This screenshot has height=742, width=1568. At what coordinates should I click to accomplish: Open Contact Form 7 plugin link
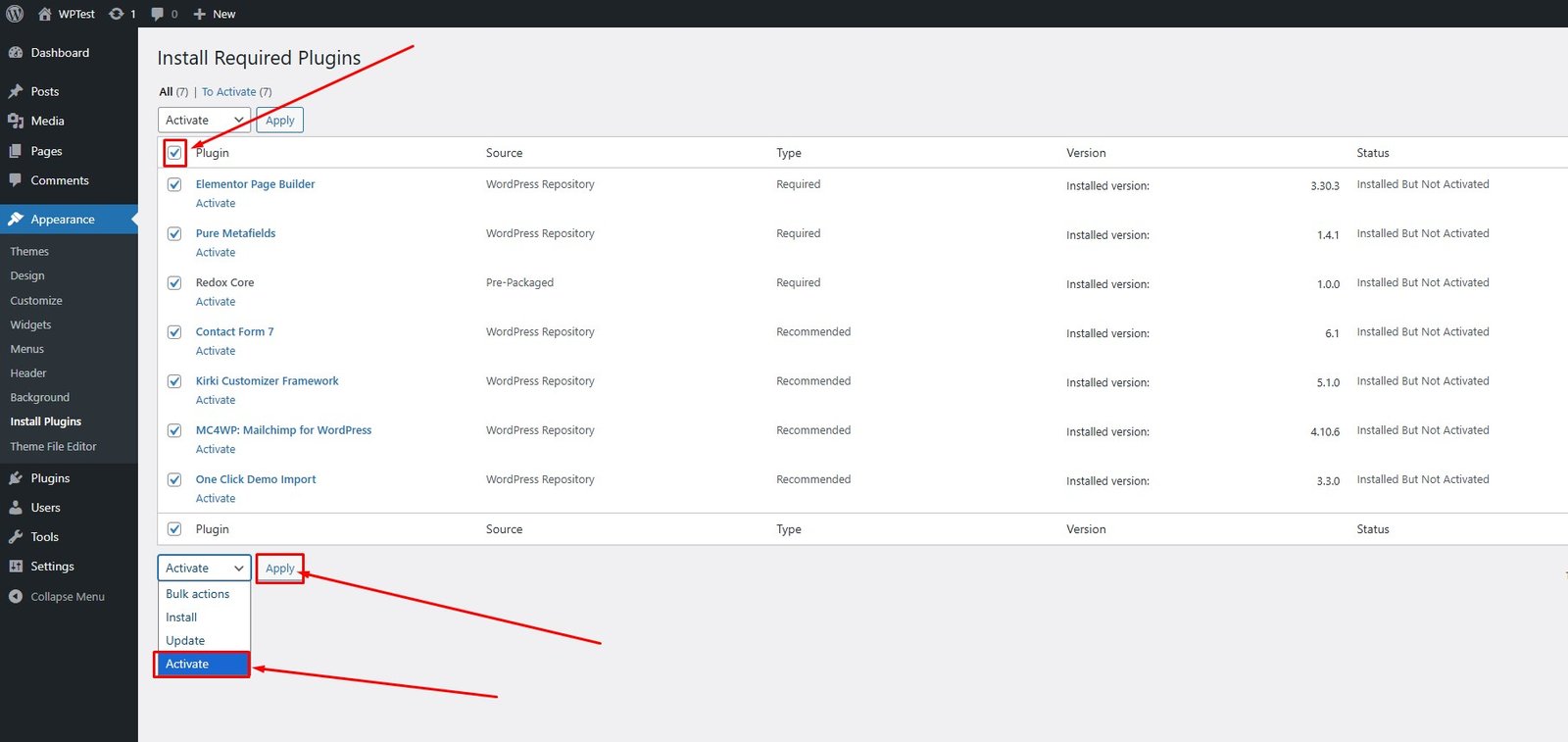(x=234, y=332)
